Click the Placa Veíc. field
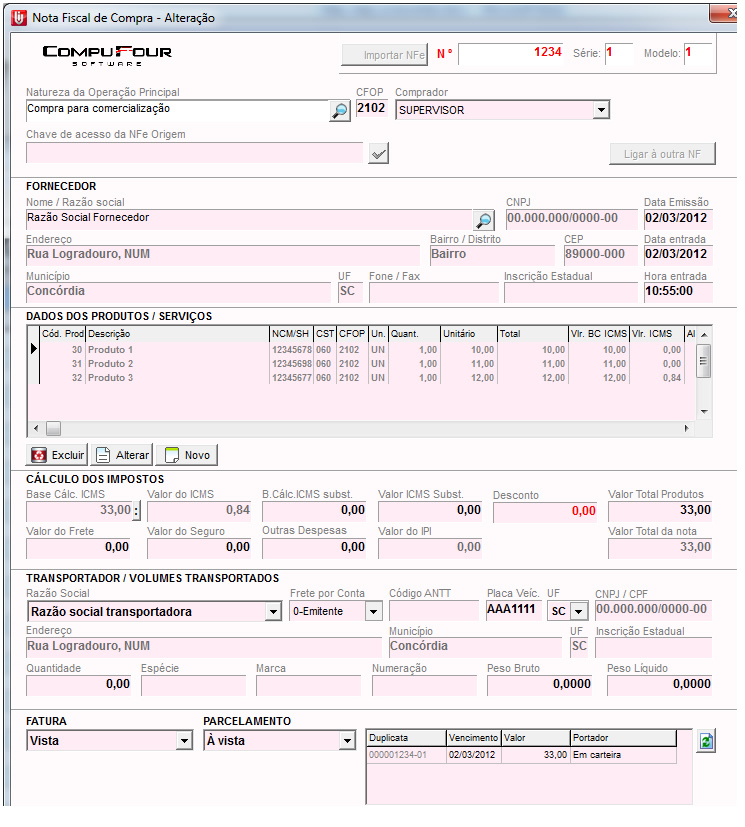745x827 pixels. pyautogui.click(x=512, y=609)
